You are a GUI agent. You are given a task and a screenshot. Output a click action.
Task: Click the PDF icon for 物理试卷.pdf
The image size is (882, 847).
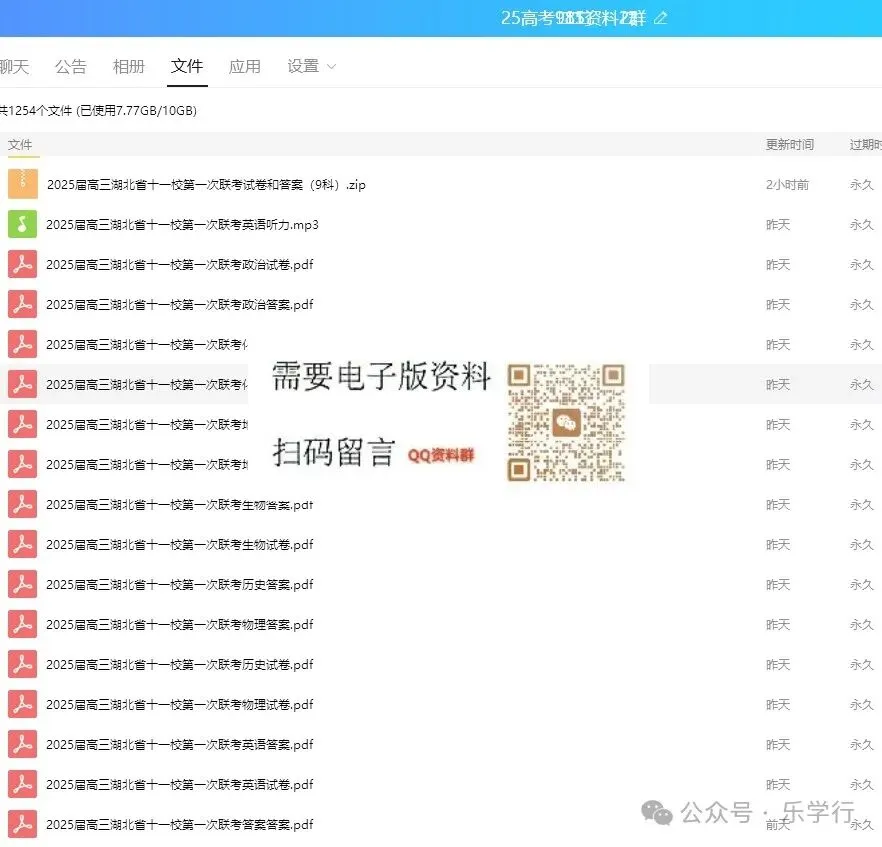click(22, 704)
